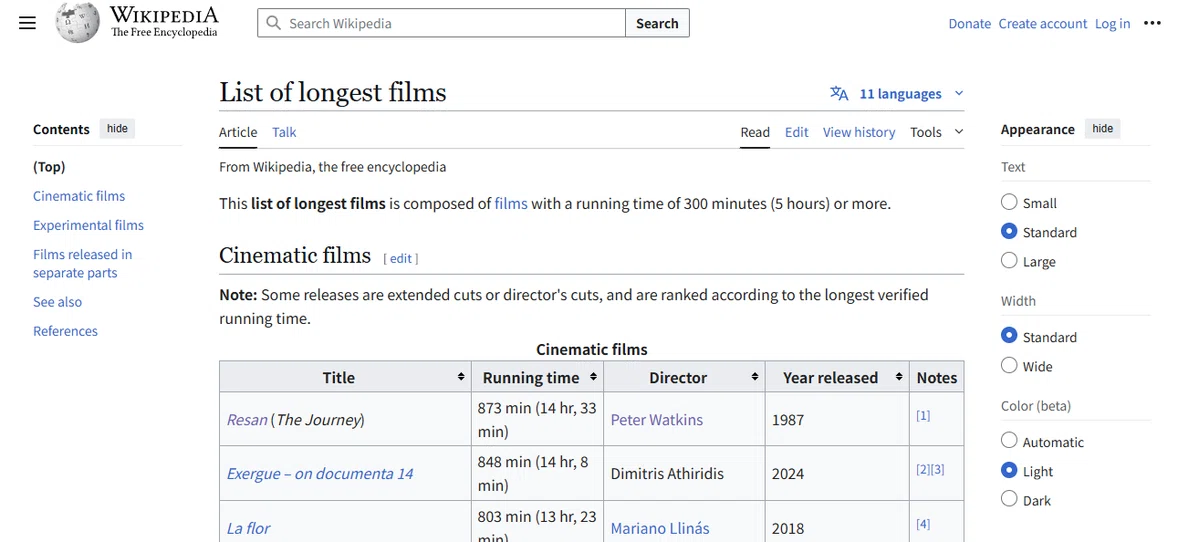Click the Search button

point(657,23)
